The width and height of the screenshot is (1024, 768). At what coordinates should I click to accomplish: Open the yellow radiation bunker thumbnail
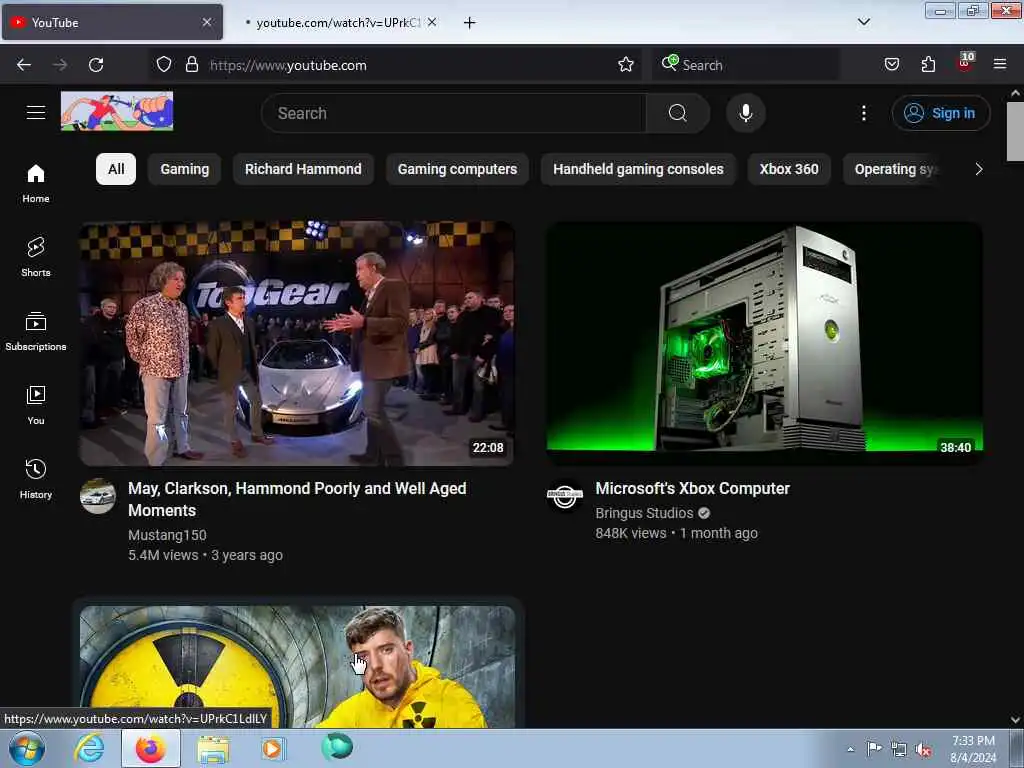pos(296,666)
